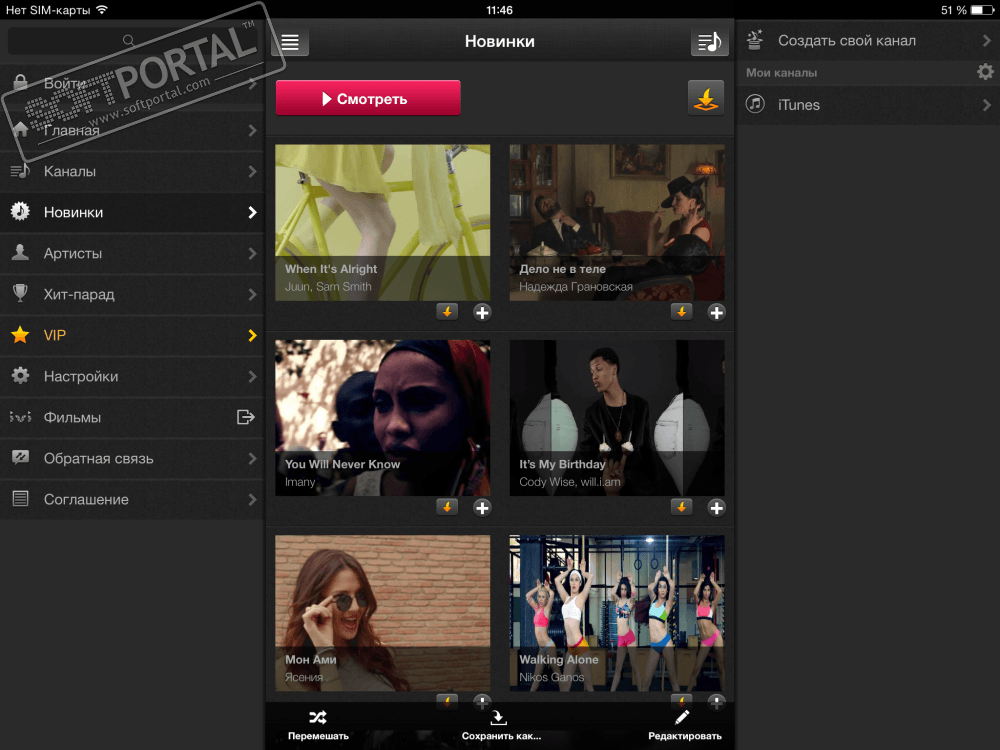This screenshot has height=750, width=1000.
Task: Tap the search magnifier icon
Action: pos(128,40)
